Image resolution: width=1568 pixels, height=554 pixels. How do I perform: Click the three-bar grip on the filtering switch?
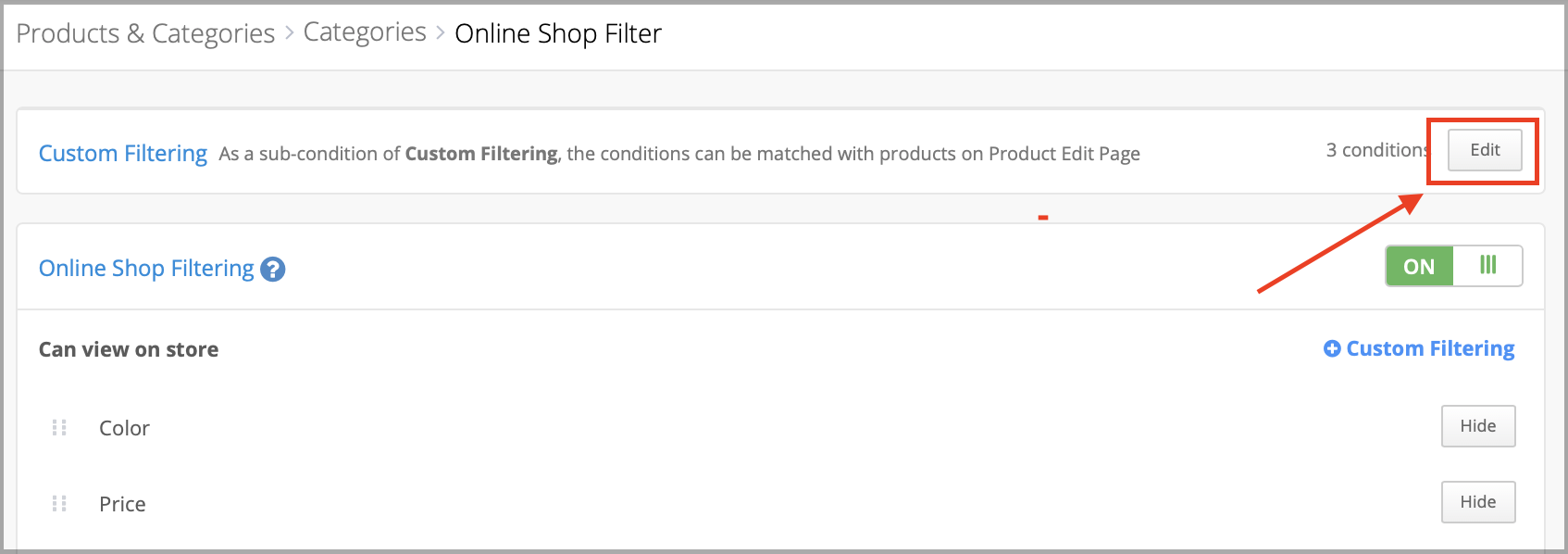point(1487,265)
